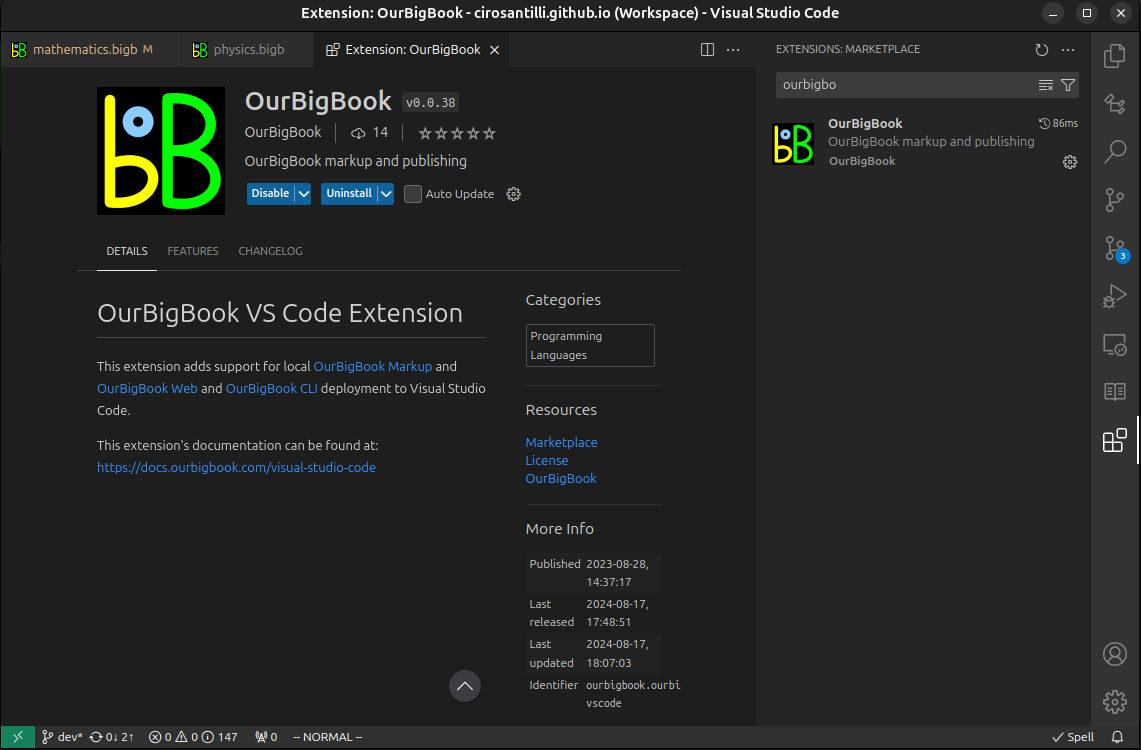Click the gear on the OurBigBook list entry
The image size is (1141, 750).
tap(1069, 162)
